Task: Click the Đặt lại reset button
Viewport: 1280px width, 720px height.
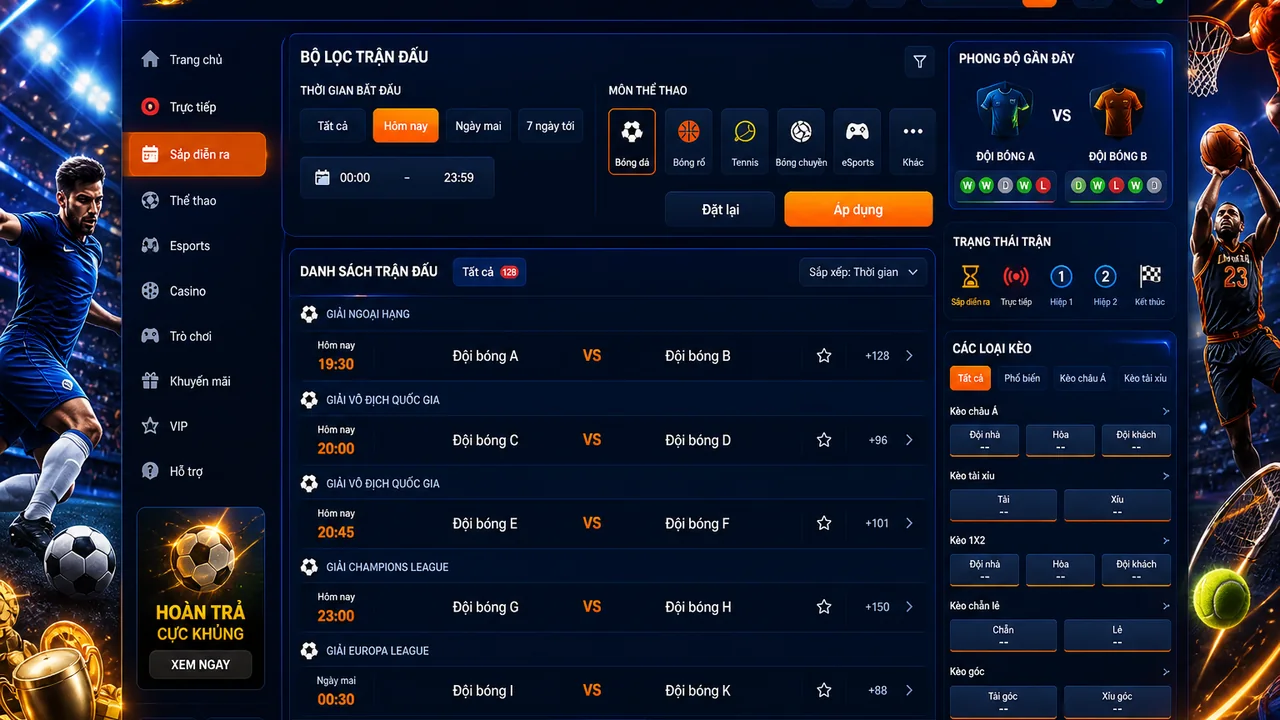Action: click(x=720, y=210)
